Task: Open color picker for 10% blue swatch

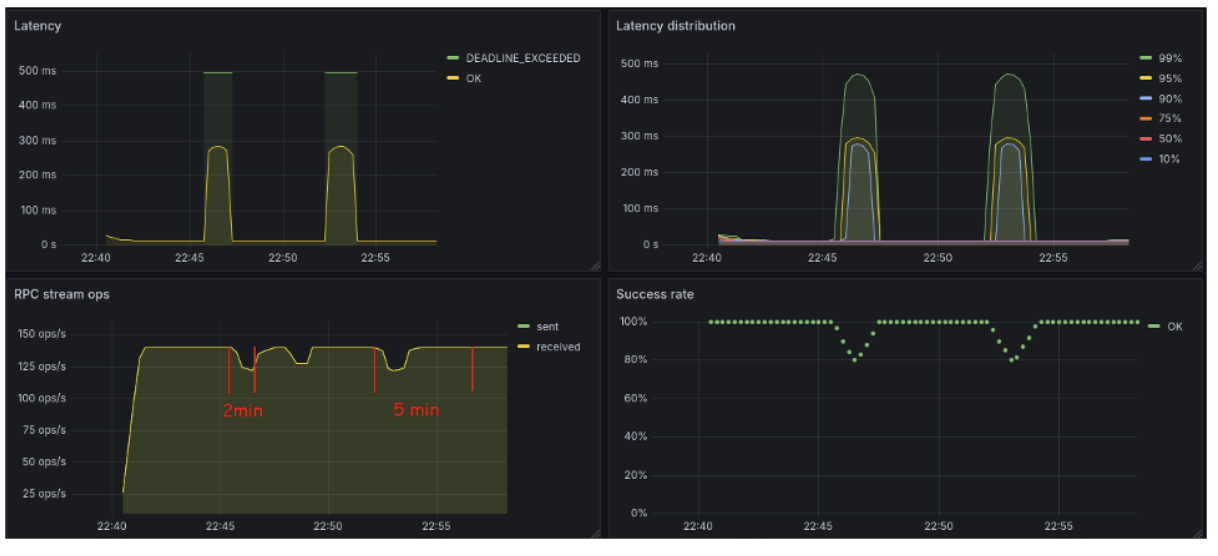Action: point(1145,159)
